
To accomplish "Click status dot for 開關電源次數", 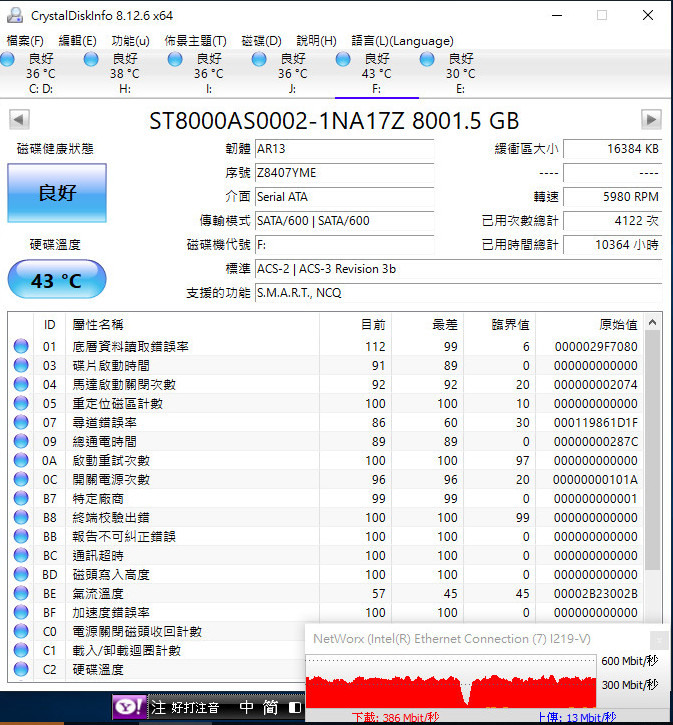I will [21, 479].
